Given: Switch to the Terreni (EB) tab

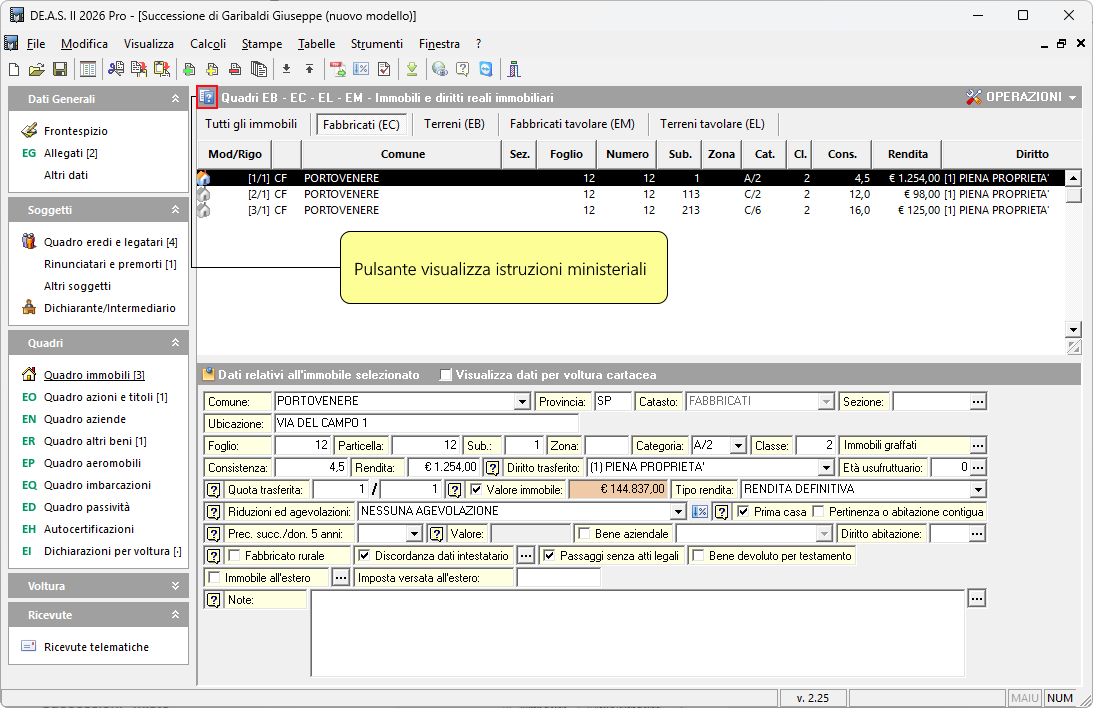Looking at the screenshot, I should tap(454, 124).
